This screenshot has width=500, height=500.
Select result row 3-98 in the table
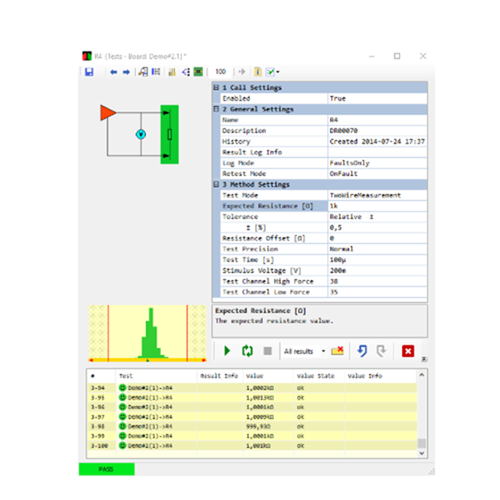tap(253, 426)
